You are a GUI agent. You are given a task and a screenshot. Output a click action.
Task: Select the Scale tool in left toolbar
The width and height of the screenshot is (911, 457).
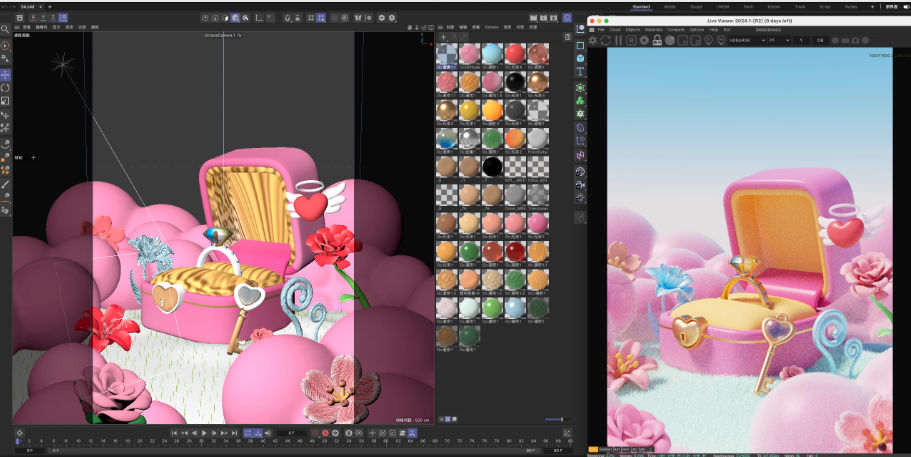click(5, 101)
